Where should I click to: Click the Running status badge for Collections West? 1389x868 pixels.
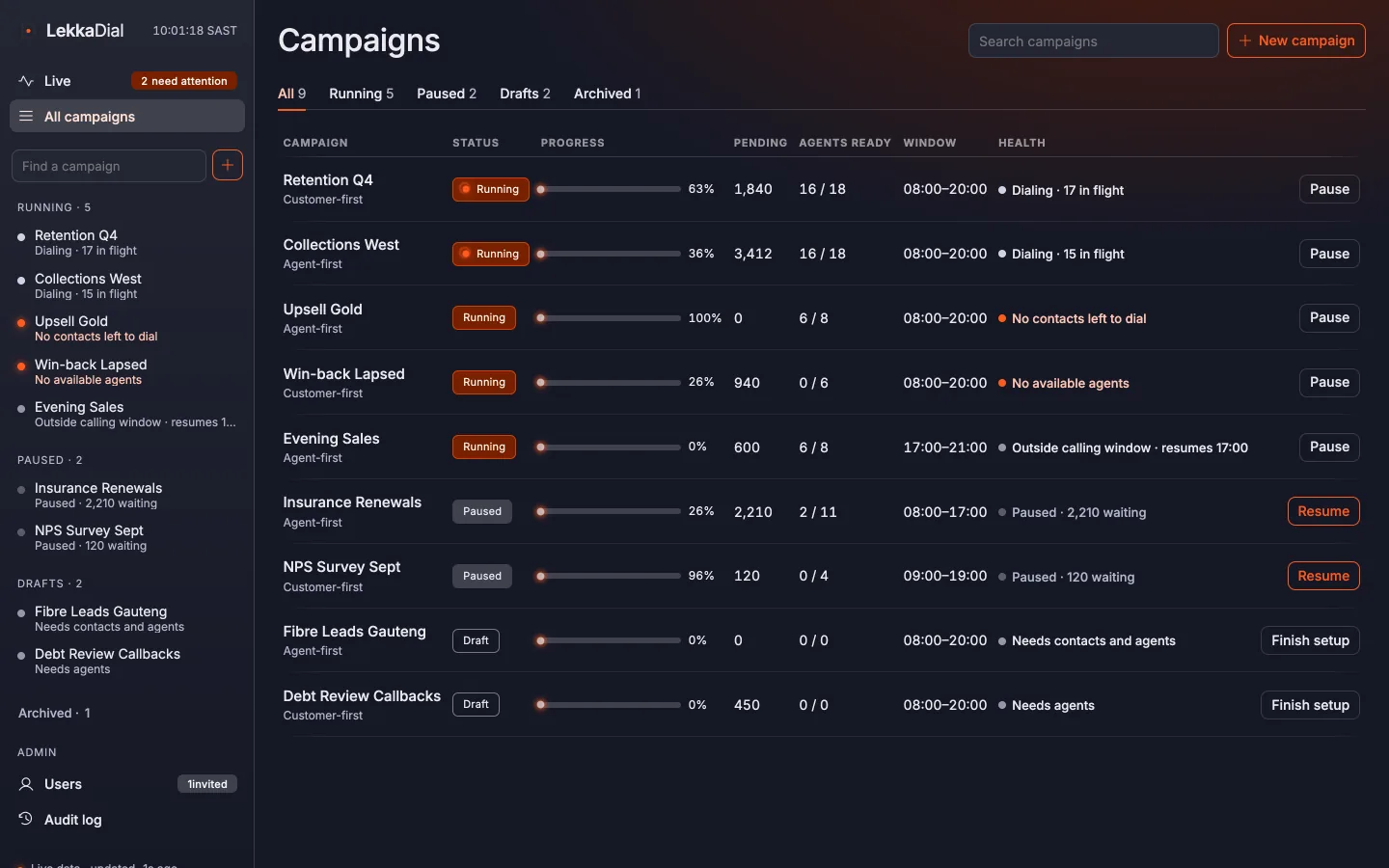[x=491, y=254]
